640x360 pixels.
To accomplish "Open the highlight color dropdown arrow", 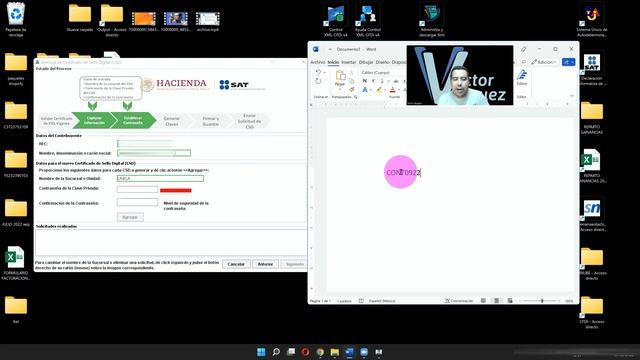I will [385, 89].
